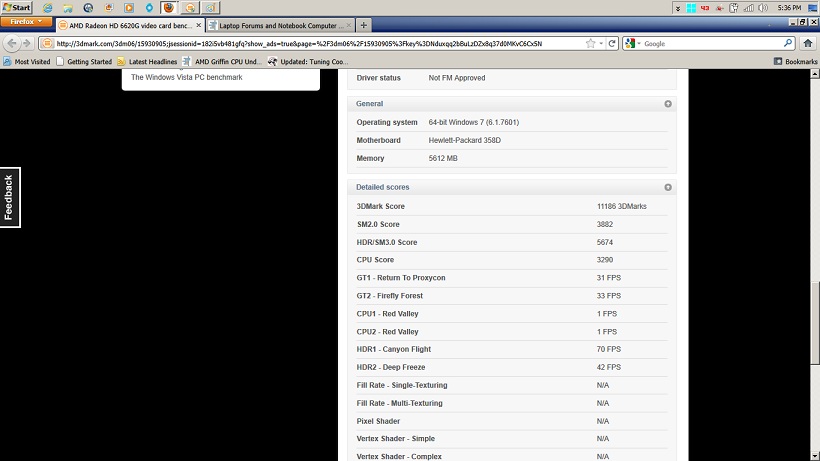Click the 5:36 PM system clock

[x=789, y=8]
